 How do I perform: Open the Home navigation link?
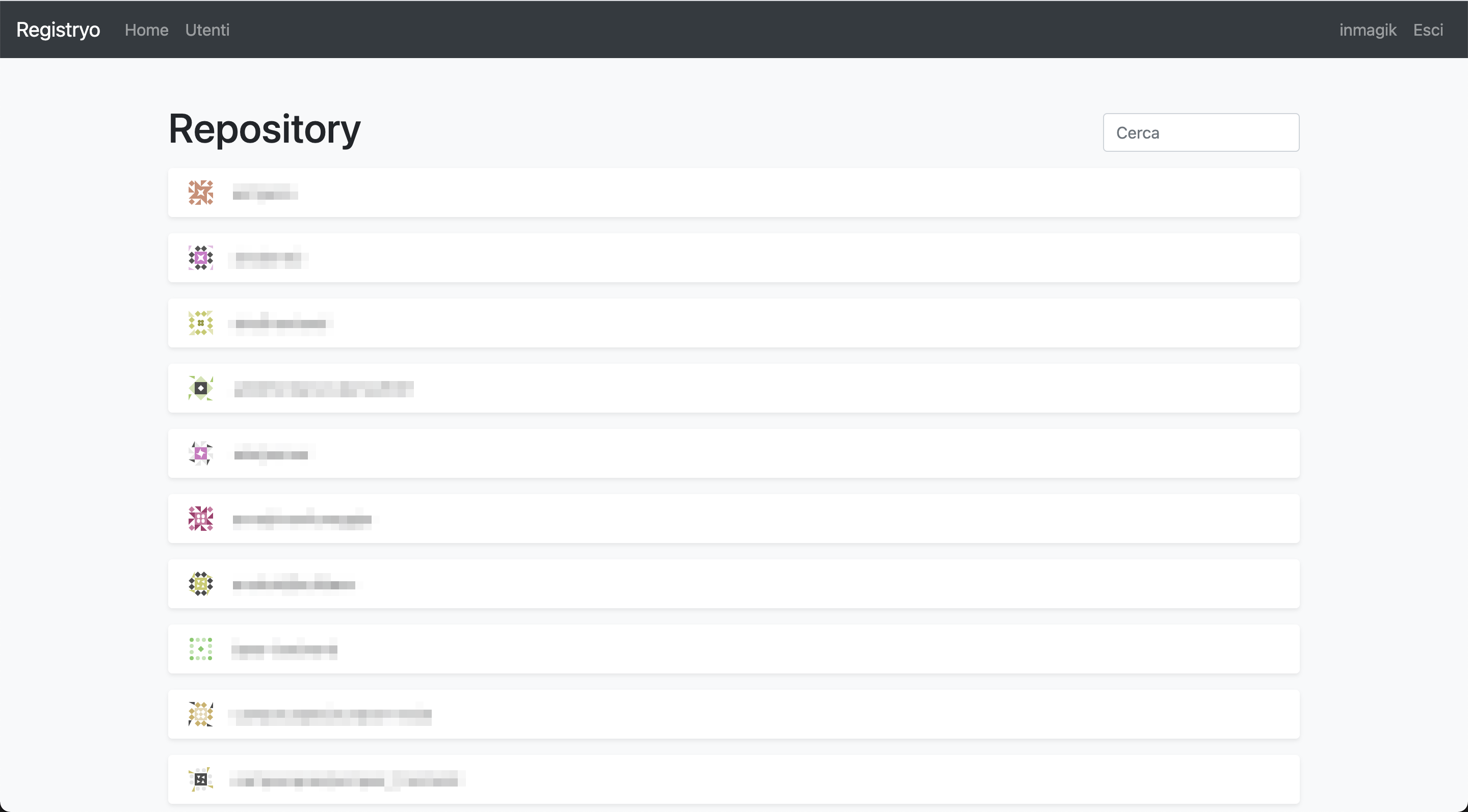(146, 30)
